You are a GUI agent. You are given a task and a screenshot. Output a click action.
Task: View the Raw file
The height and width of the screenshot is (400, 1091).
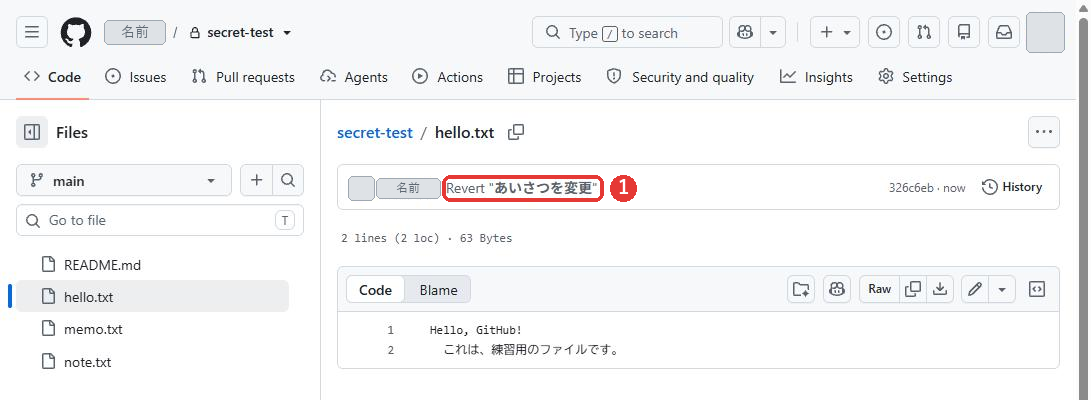click(879, 289)
